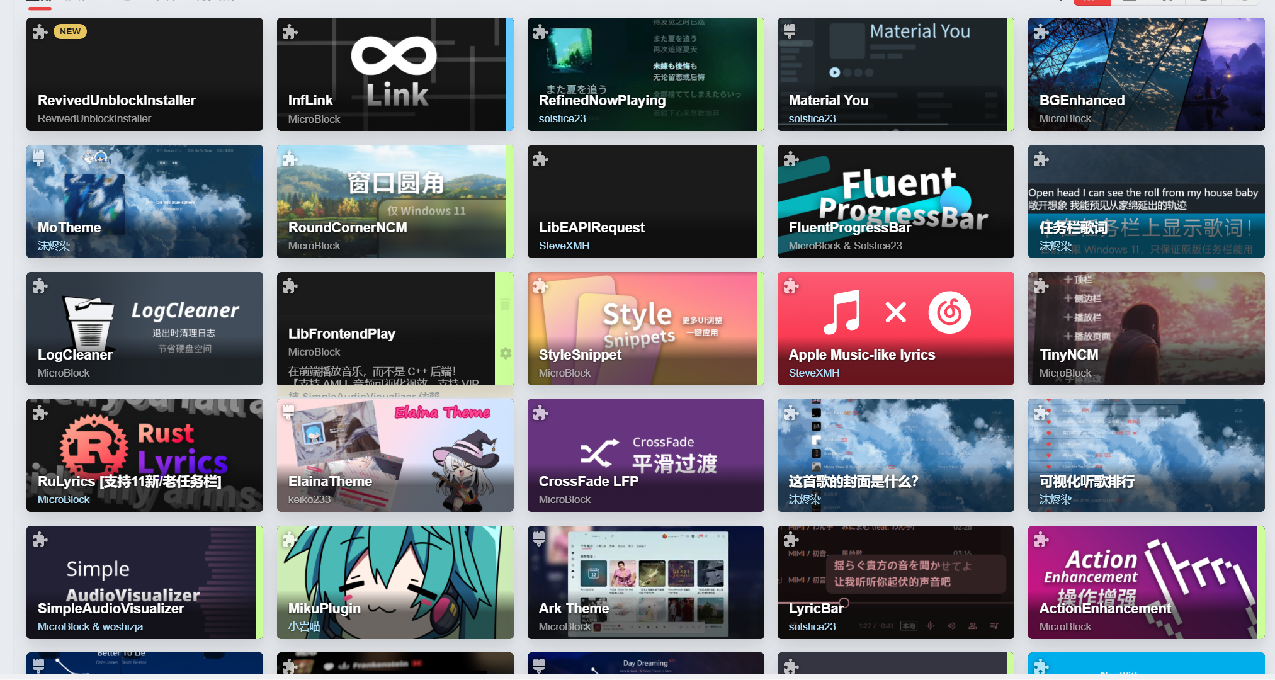1275x680 pixels.
Task: Click the puzzle icon on ActionEnhancement card
Action: click(x=1041, y=540)
